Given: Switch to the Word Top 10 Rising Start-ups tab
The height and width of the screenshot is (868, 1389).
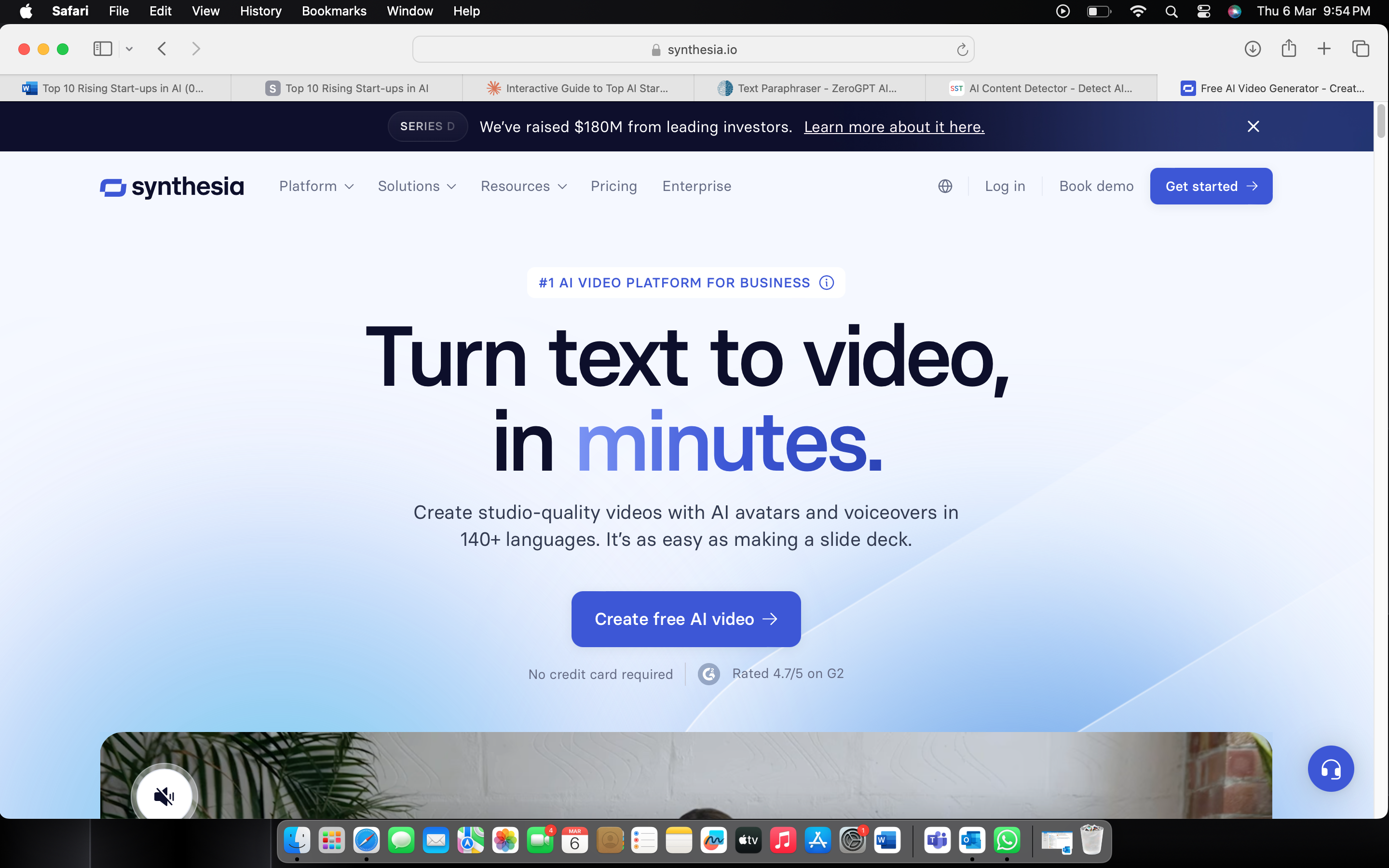Looking at the screenshot, I should pos(115,88).
